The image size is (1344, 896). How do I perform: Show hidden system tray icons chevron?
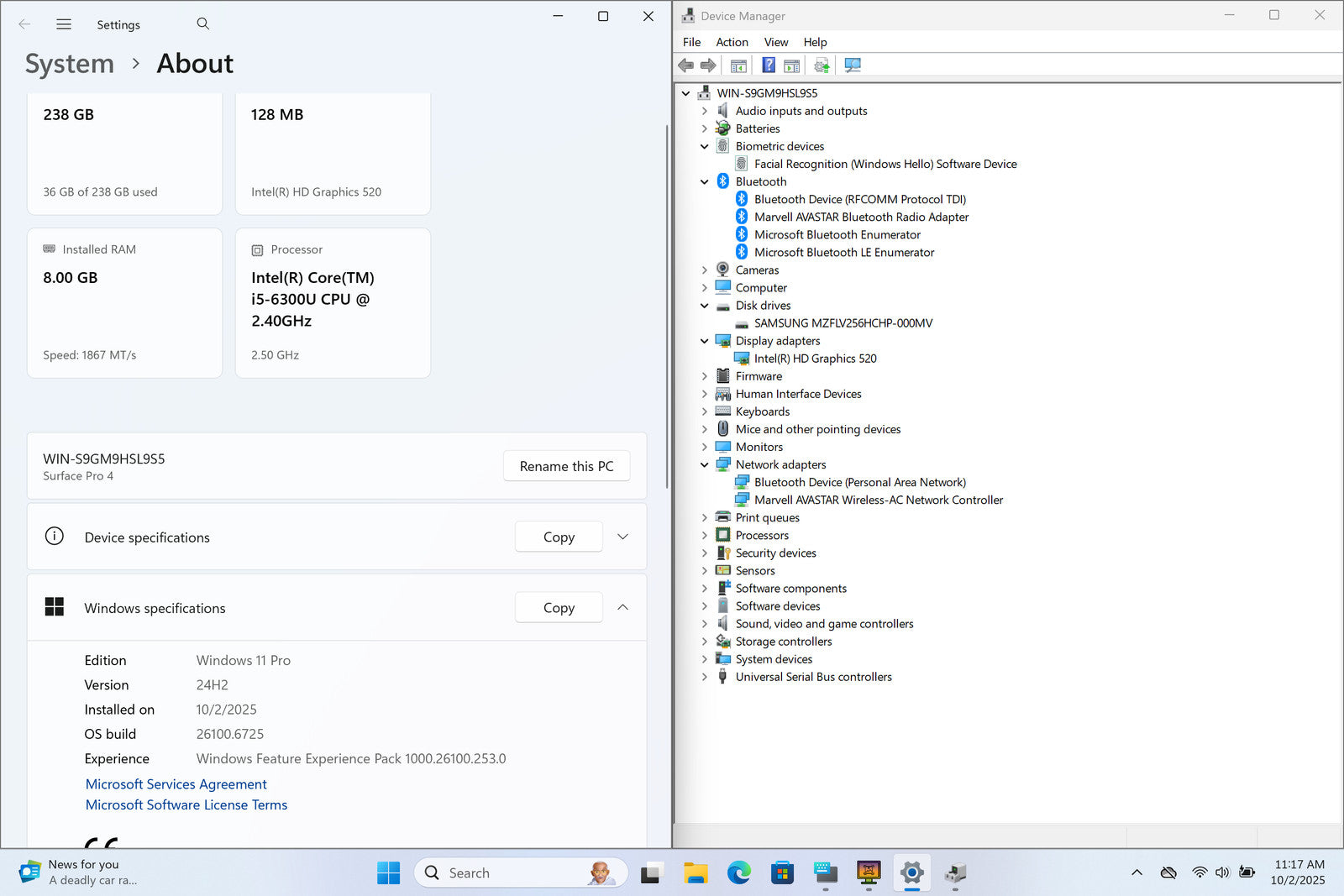click(1137, 872)
